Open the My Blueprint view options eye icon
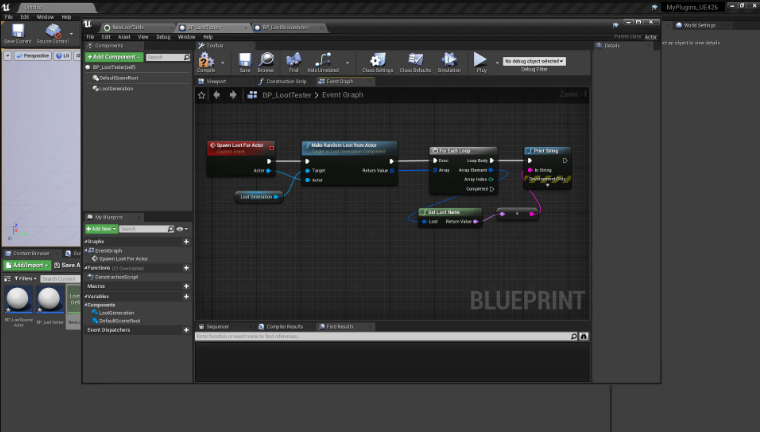 coord(182,229)
